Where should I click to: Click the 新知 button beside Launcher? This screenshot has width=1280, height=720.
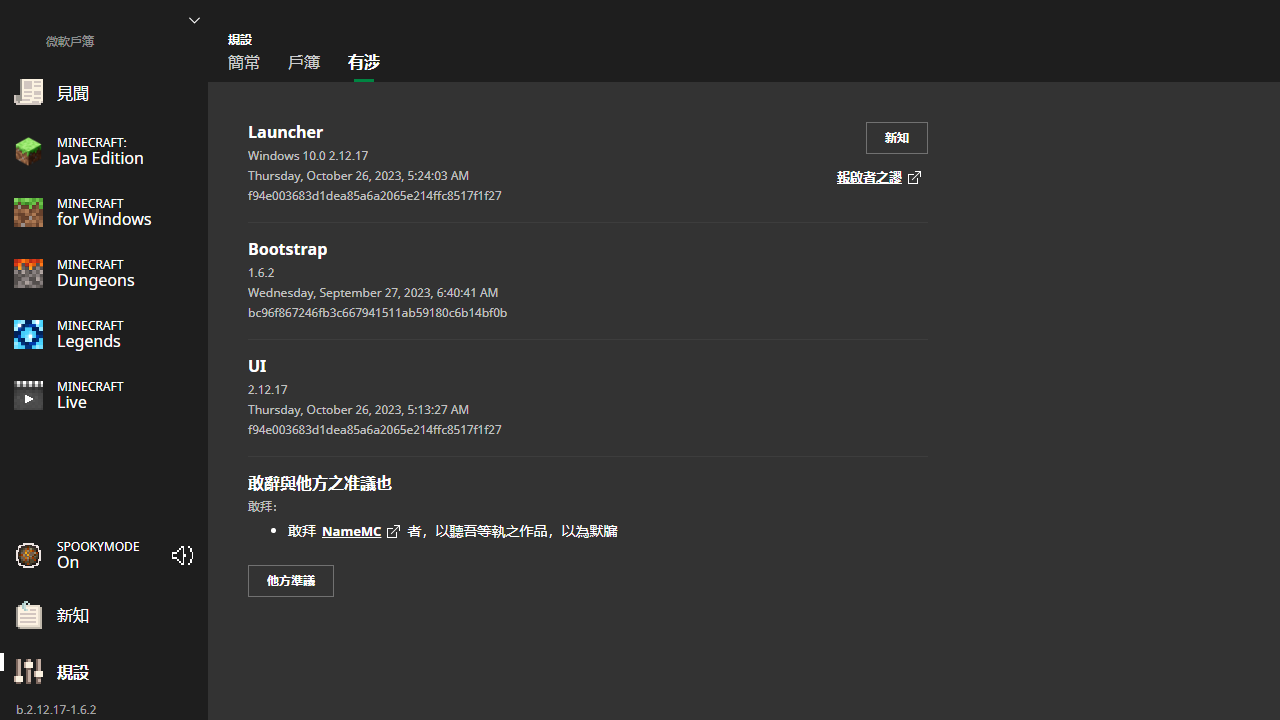[x=897, y=138]
